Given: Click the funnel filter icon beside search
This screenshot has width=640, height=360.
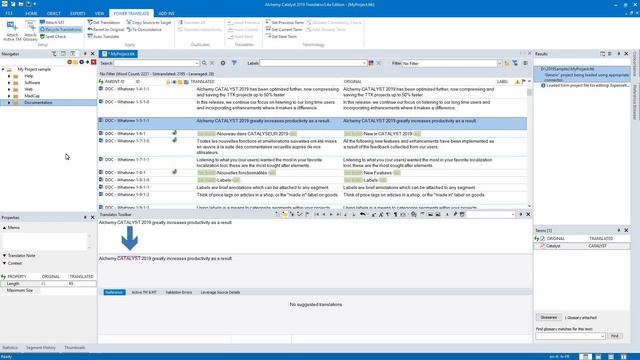Looking at the screenshot, I should [234, 63].
